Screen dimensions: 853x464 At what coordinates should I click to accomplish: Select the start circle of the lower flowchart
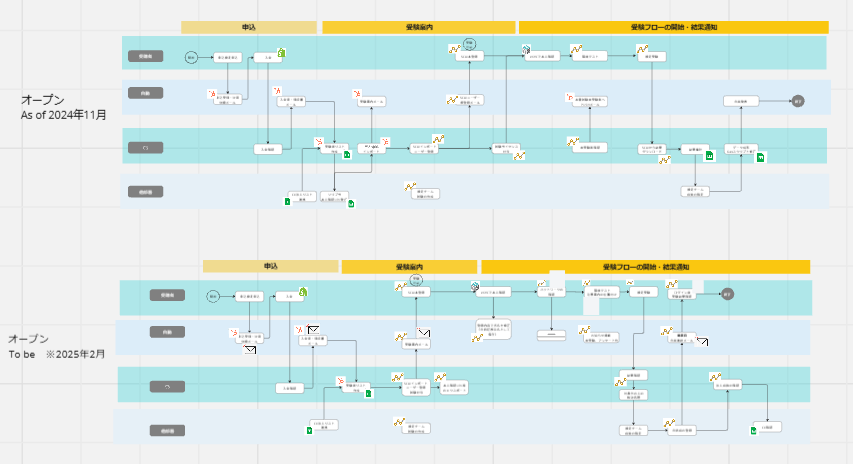pyautogui.click(x=213, y=296)
